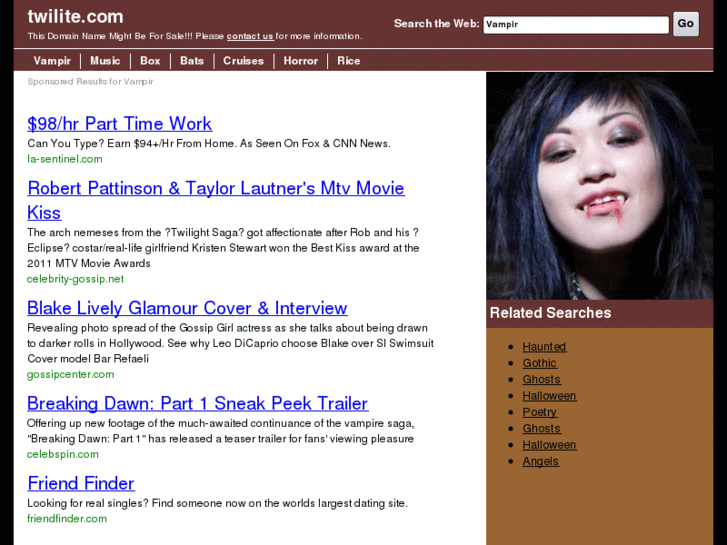Image resolution: width=727 pixels, height=545 pixels.
Task: Choose the Bats navigation item
Action: 192,61
